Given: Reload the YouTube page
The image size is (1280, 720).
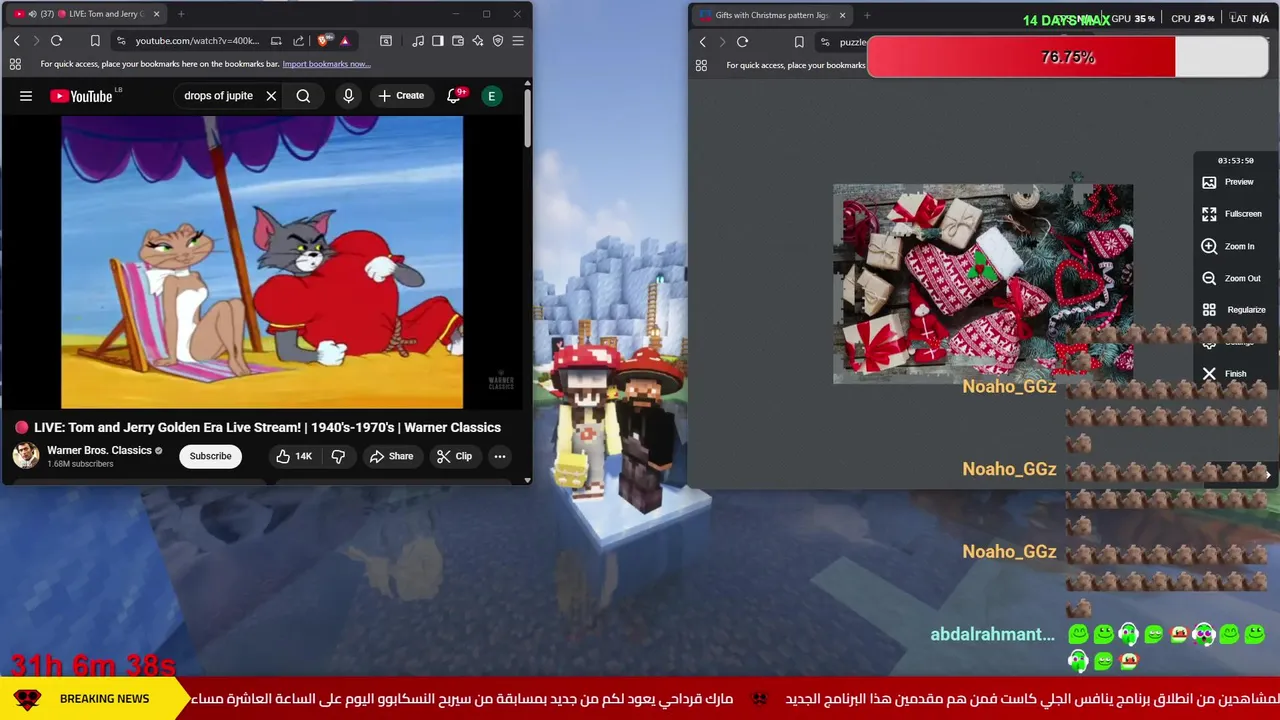Looking at the screenshot, I should [x=56, y=41].
